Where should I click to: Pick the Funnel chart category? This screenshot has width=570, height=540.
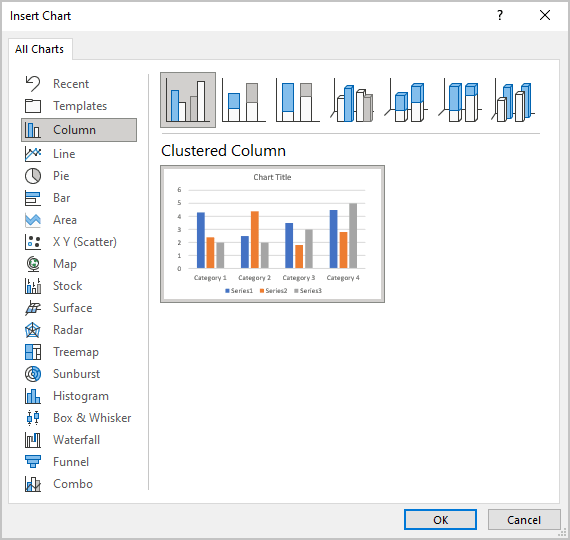pos(79,462)
